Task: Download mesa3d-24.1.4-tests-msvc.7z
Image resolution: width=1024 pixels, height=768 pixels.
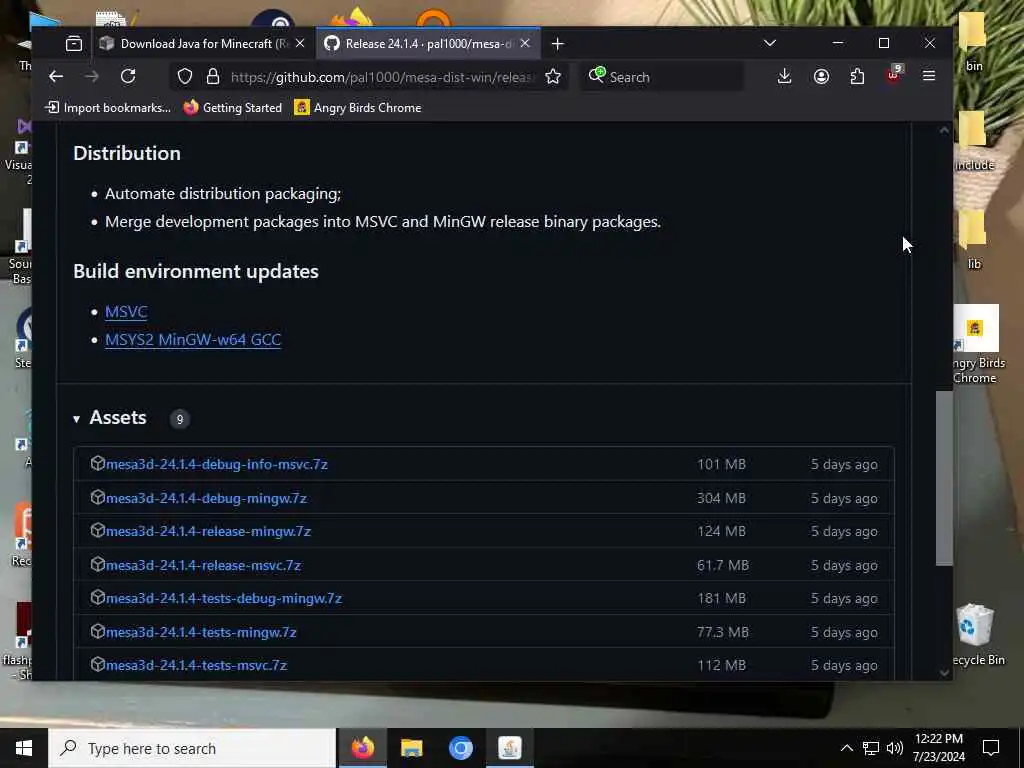Action: pyautogui.click(x=197, y=665)
